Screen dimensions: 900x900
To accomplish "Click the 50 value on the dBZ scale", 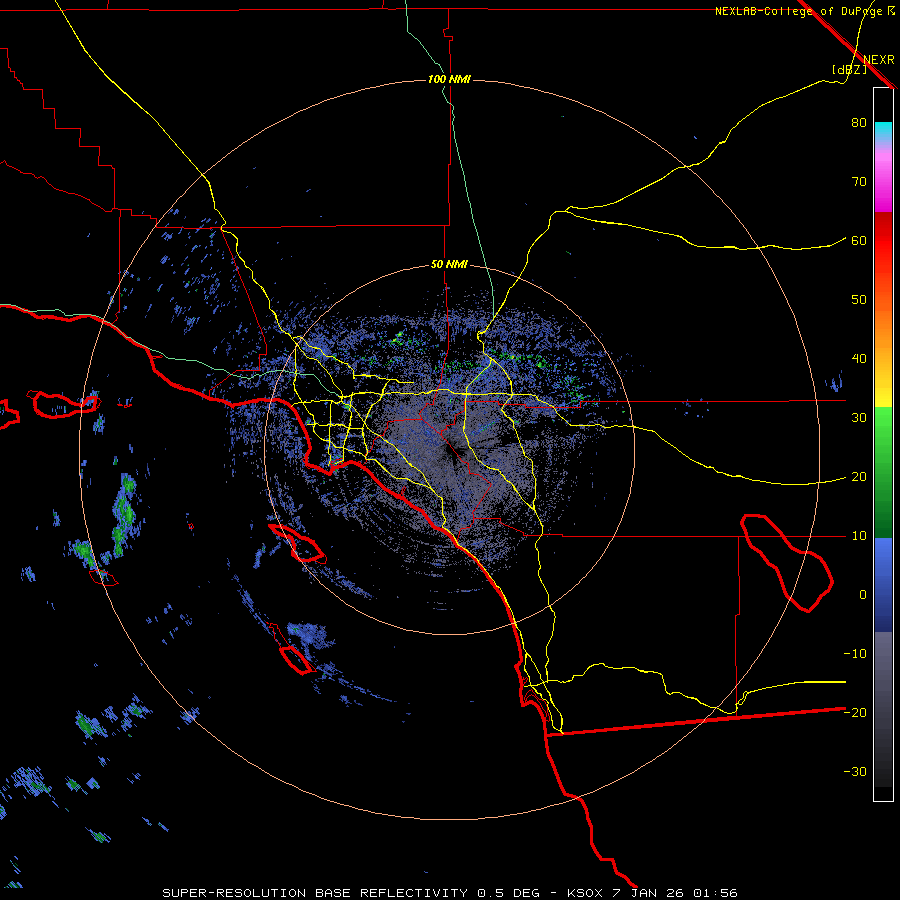I will [859, 300].
